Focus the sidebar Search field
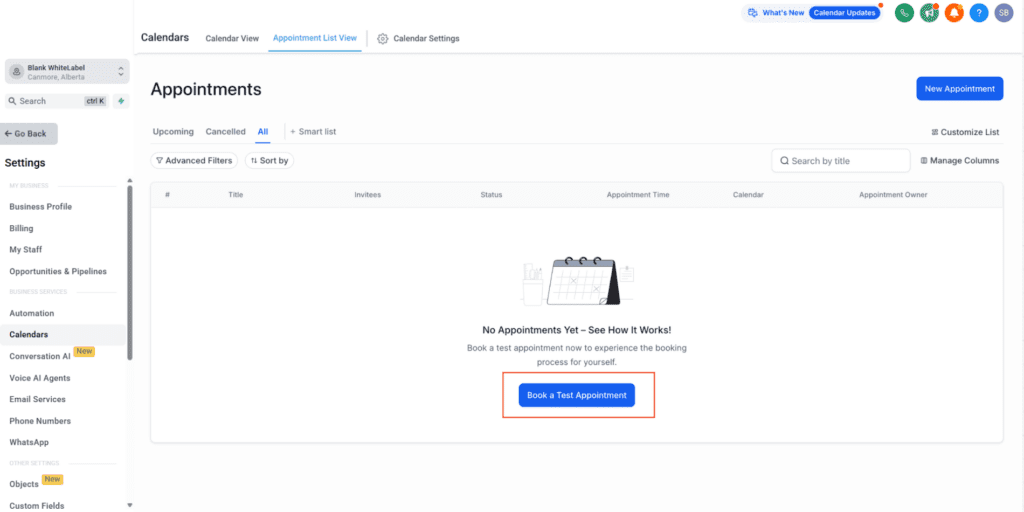The image size is (1024, 512). point(56,101)
